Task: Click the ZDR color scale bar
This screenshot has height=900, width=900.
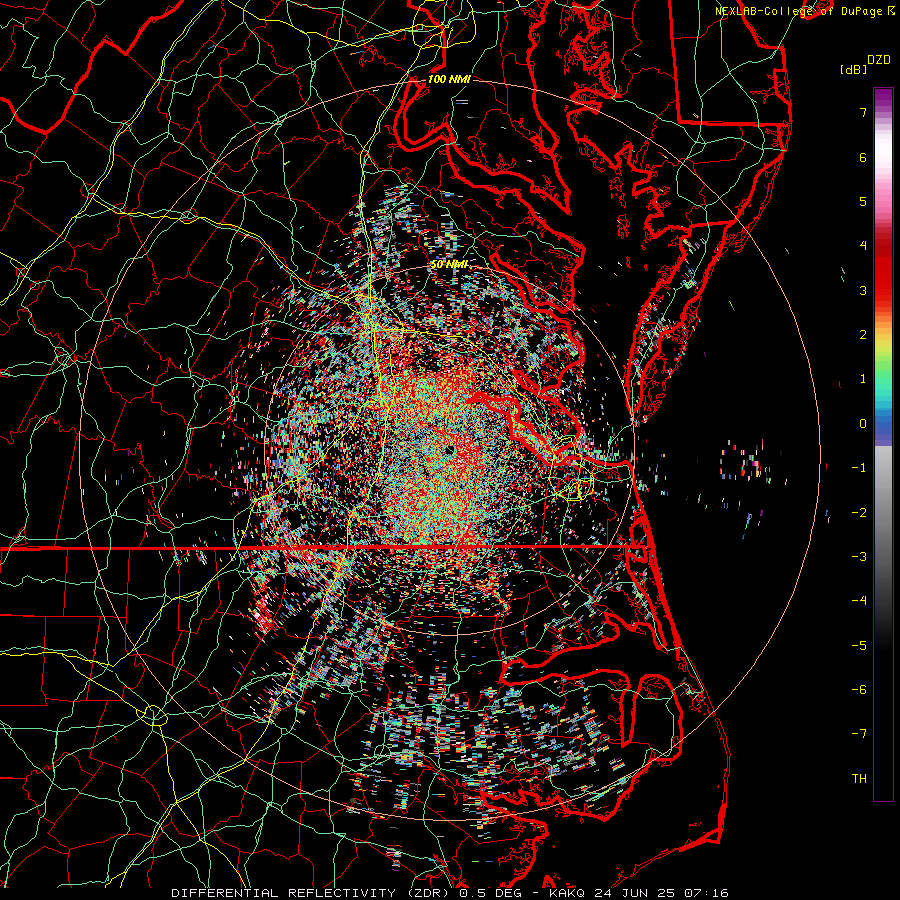Action: 883,444
